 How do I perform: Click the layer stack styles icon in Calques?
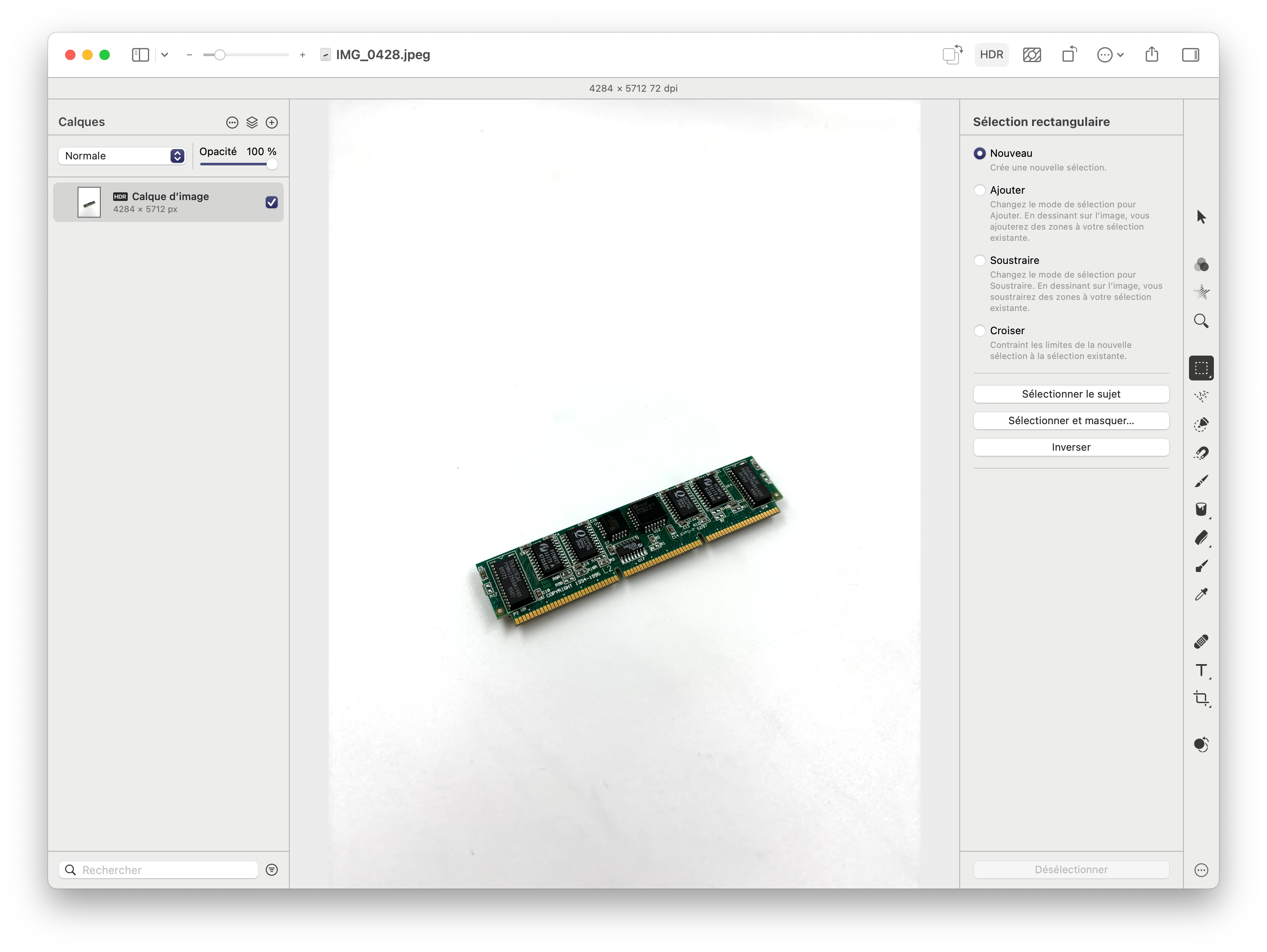tap(252, 123)
